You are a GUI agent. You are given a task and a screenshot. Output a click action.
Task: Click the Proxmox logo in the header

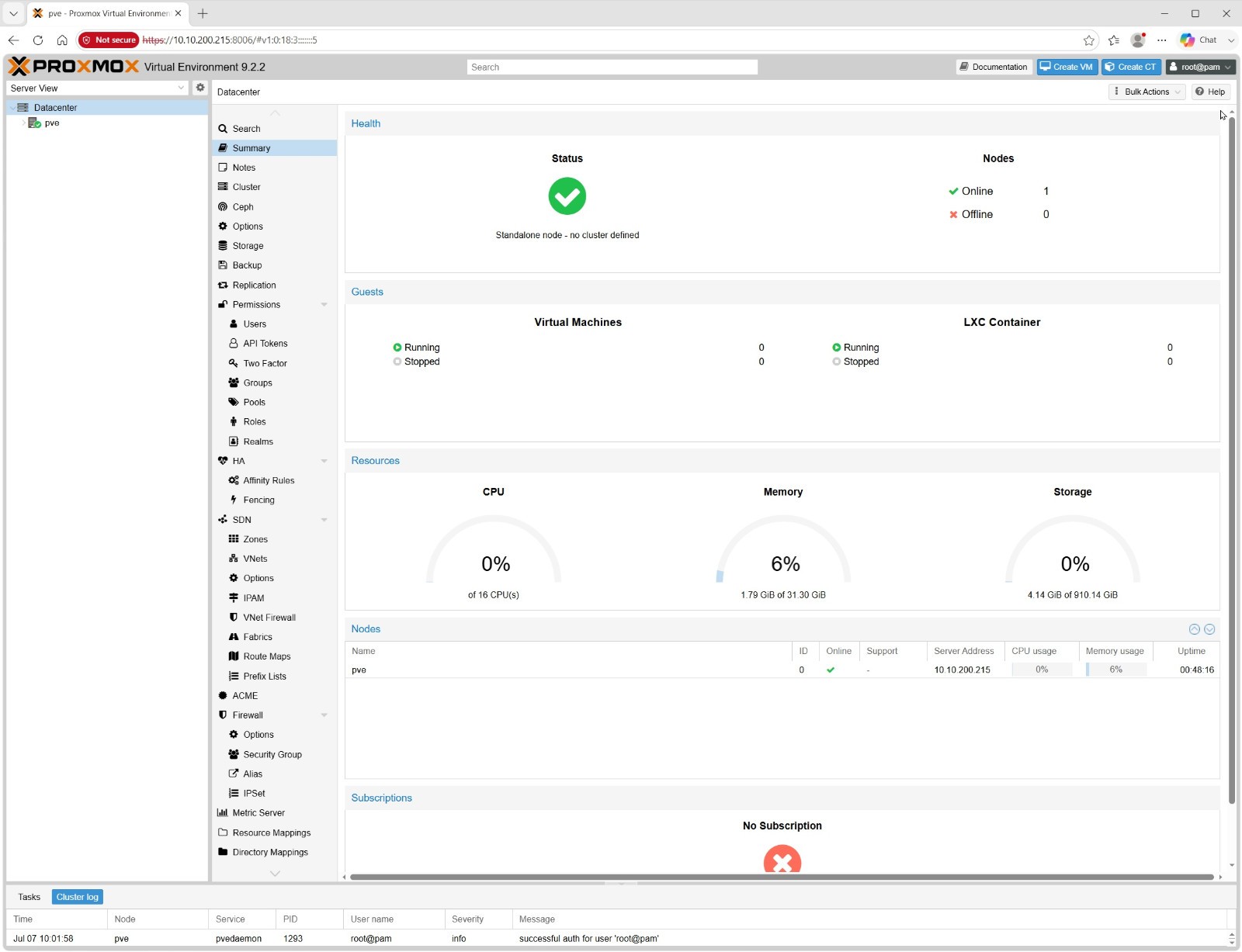tap(74, 67)
